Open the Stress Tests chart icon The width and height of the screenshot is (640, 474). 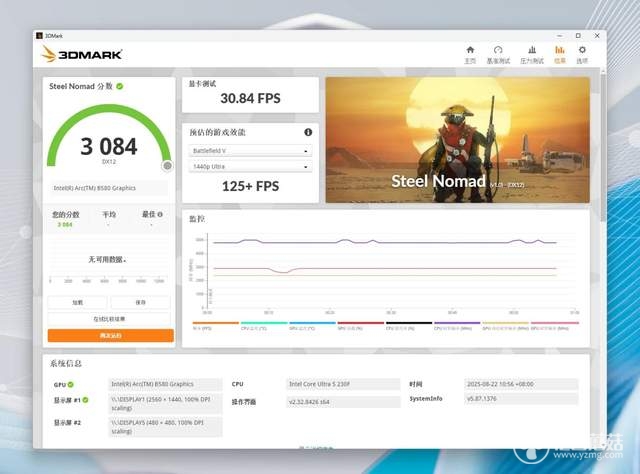pos(532,50)
